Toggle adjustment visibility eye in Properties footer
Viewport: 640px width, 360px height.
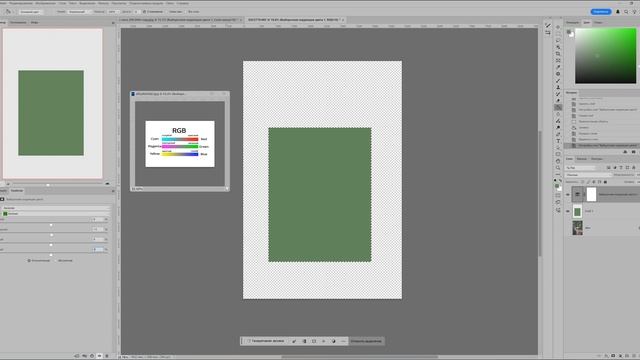tap(99, 356)
